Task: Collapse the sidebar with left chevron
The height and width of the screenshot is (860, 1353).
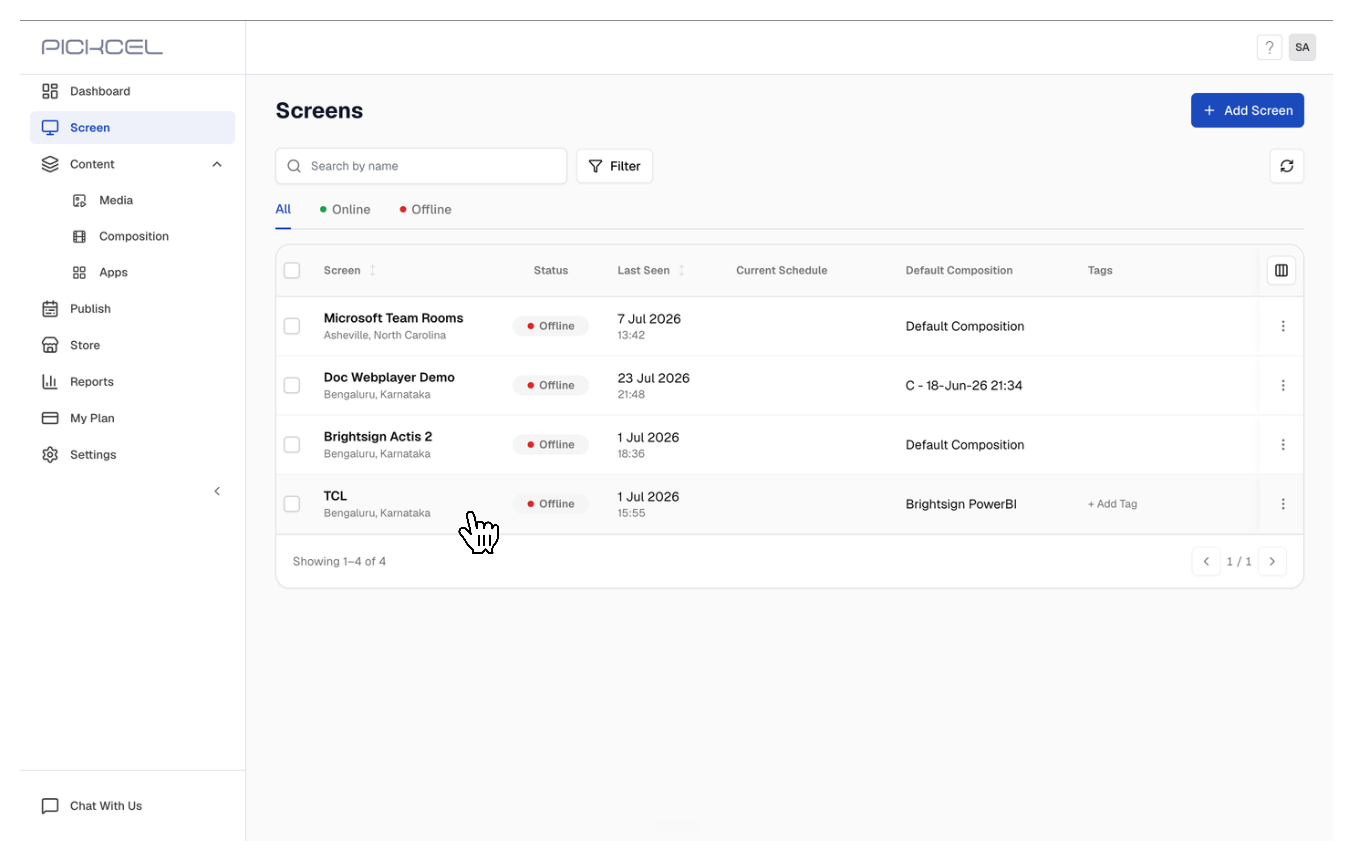Action: [x=217, y=491]
